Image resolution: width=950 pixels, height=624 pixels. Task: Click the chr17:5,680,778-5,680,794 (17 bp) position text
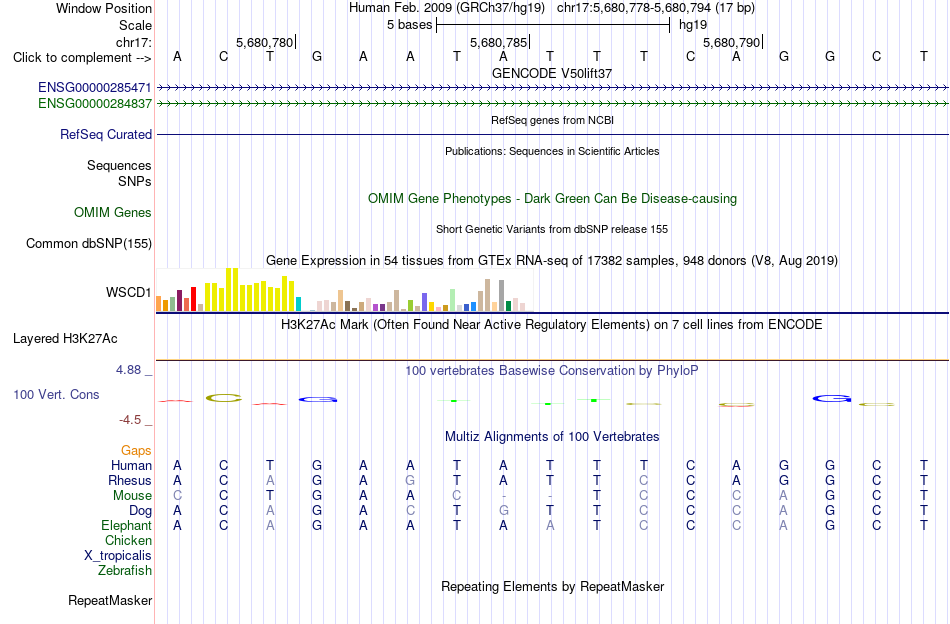[656, 8]
